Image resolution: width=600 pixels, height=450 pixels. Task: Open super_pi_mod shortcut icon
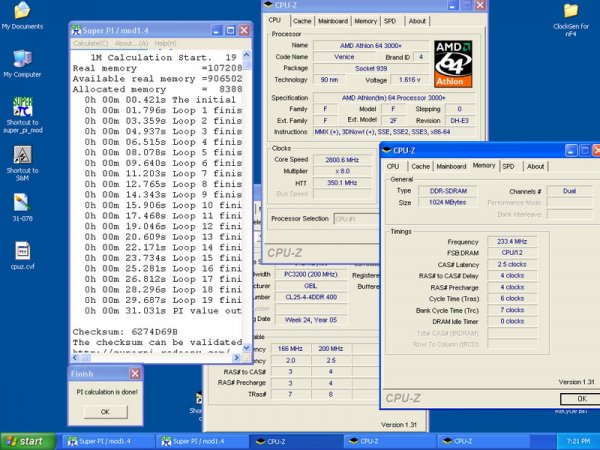pyautogui.click(x=23, y=107)
